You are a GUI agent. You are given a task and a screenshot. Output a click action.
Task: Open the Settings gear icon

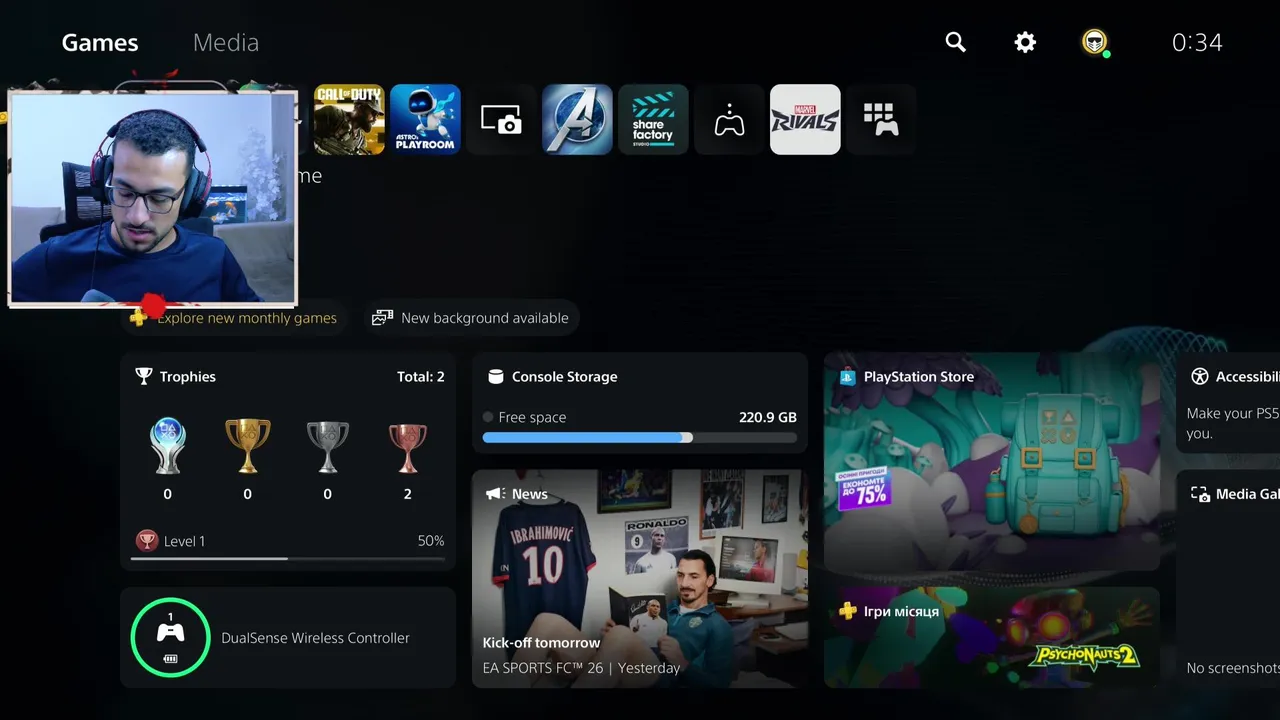pos(1025,42)
